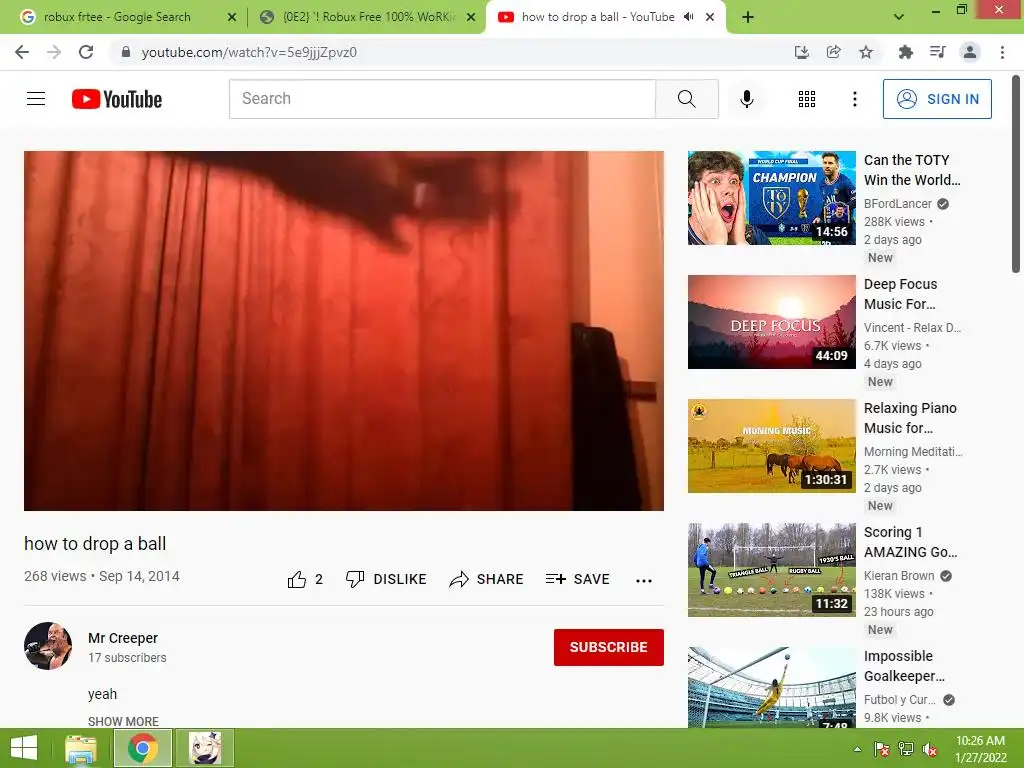This screenshot has width=1024, height=768.
Task: Open BFordLancer channel link
Action: point(898,204)
